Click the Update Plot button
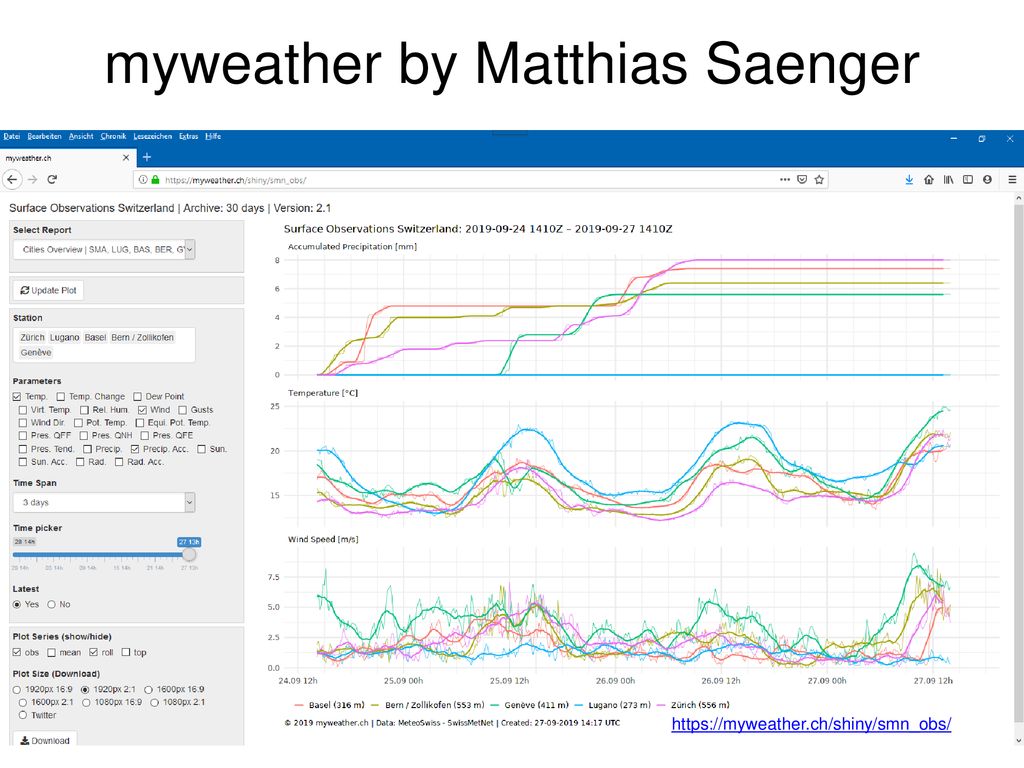The width and height of the screenshot is (1024, 768). 48,290
